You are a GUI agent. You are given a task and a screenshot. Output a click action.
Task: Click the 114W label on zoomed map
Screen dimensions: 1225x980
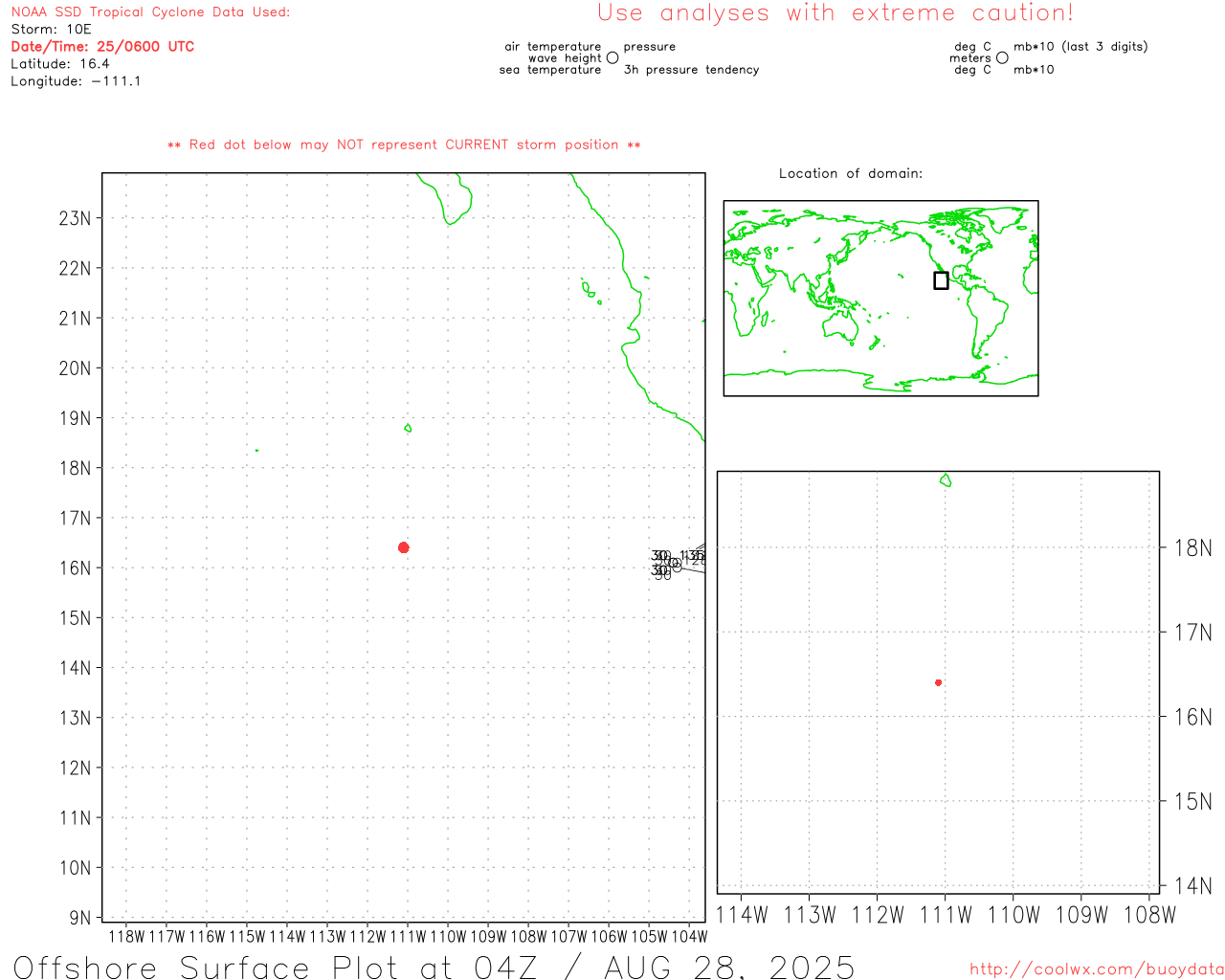tap(742, 915)
